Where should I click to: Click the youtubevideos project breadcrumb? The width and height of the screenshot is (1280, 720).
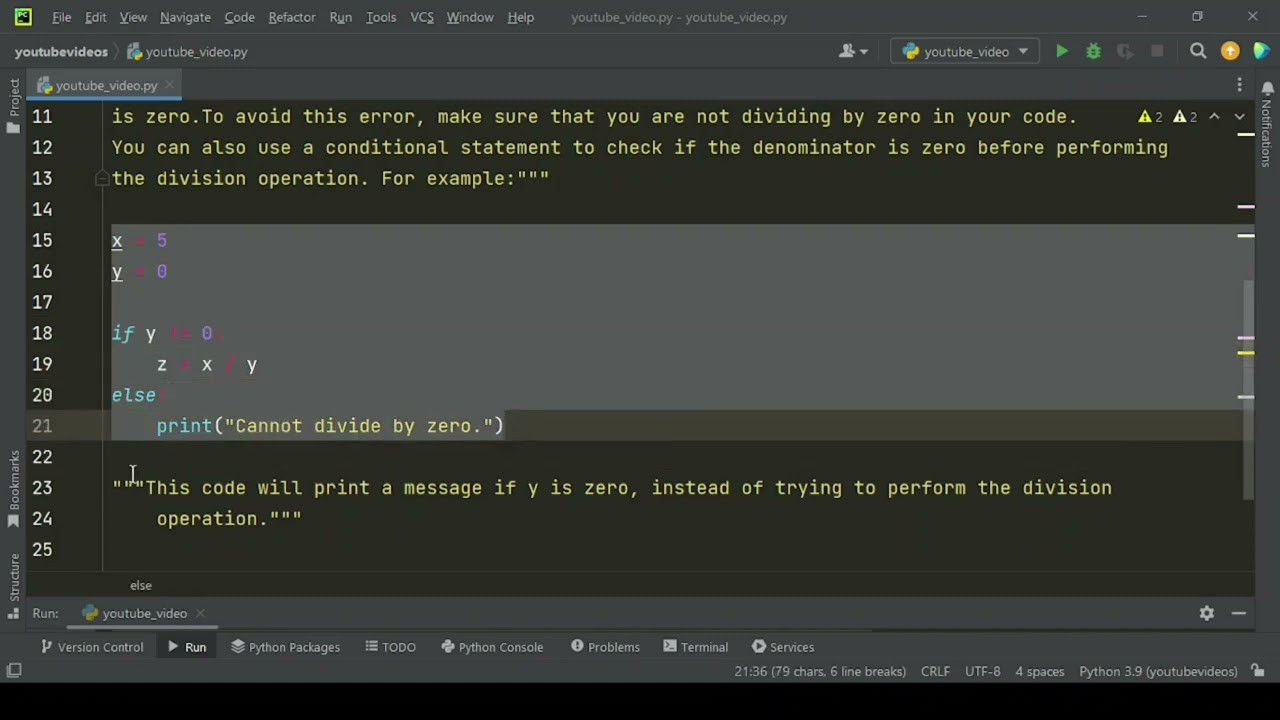point(61,51)
